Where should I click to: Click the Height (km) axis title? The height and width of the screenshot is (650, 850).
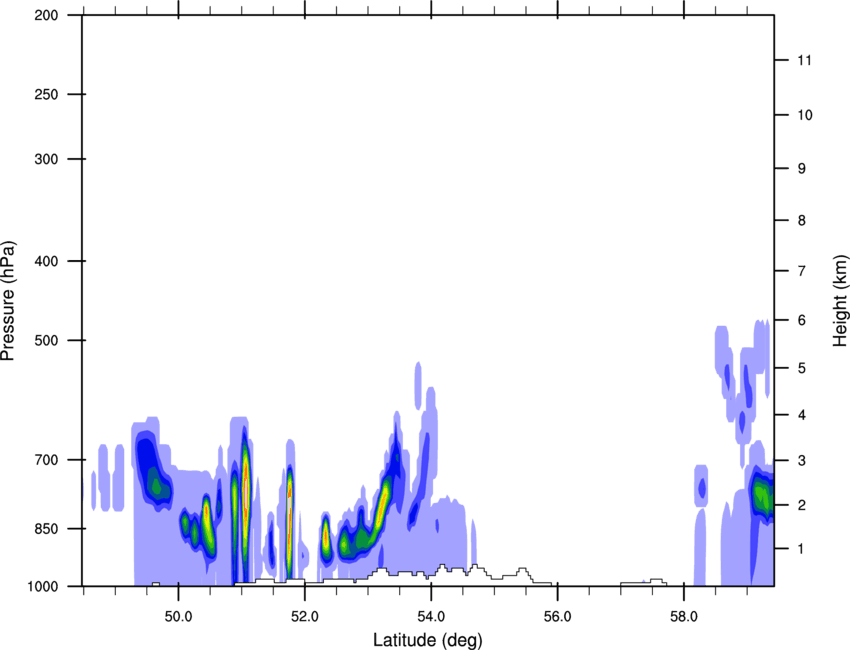click(x=840, y=301)
